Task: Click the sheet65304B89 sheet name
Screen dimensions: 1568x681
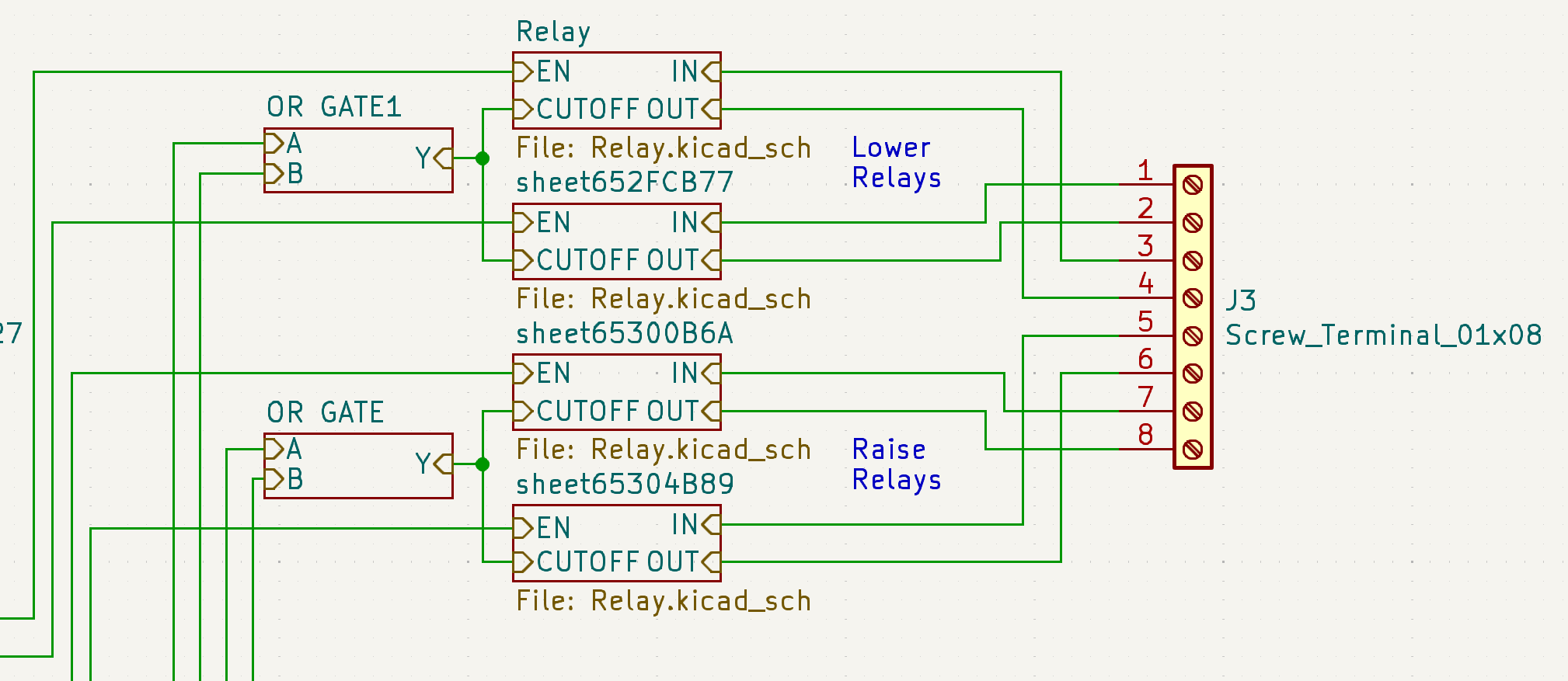Action: tap(625, 485)
